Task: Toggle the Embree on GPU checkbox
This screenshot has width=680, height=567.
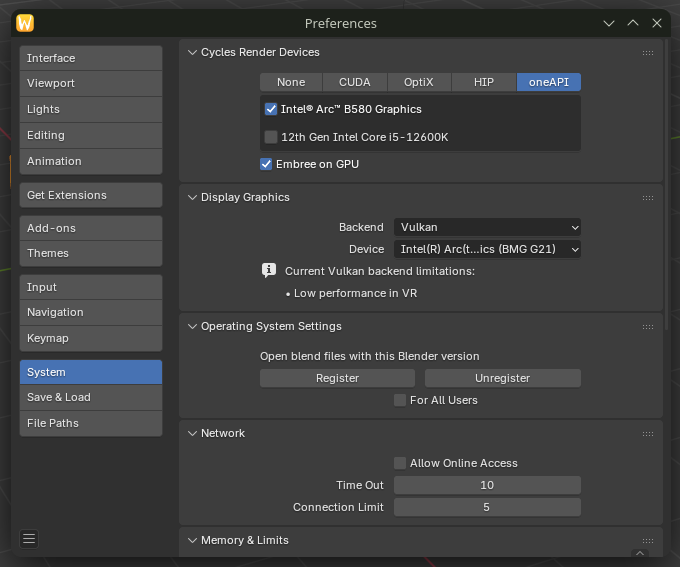Action: (x=267, y=164)
